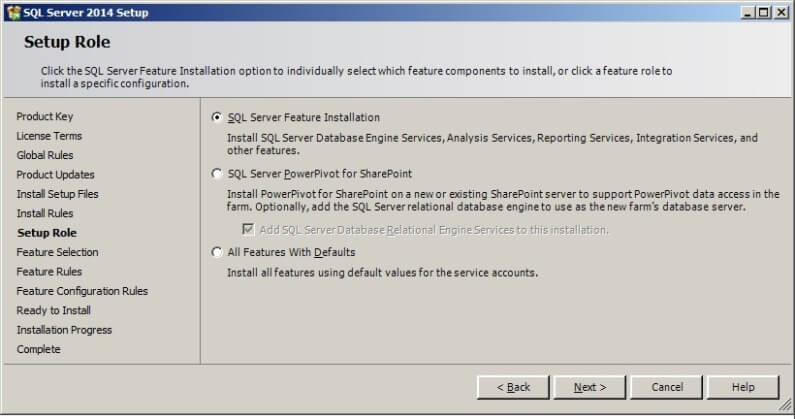Select Ready to Install step
This screenshot has width=795, height=419.
(x=53, y=310)
